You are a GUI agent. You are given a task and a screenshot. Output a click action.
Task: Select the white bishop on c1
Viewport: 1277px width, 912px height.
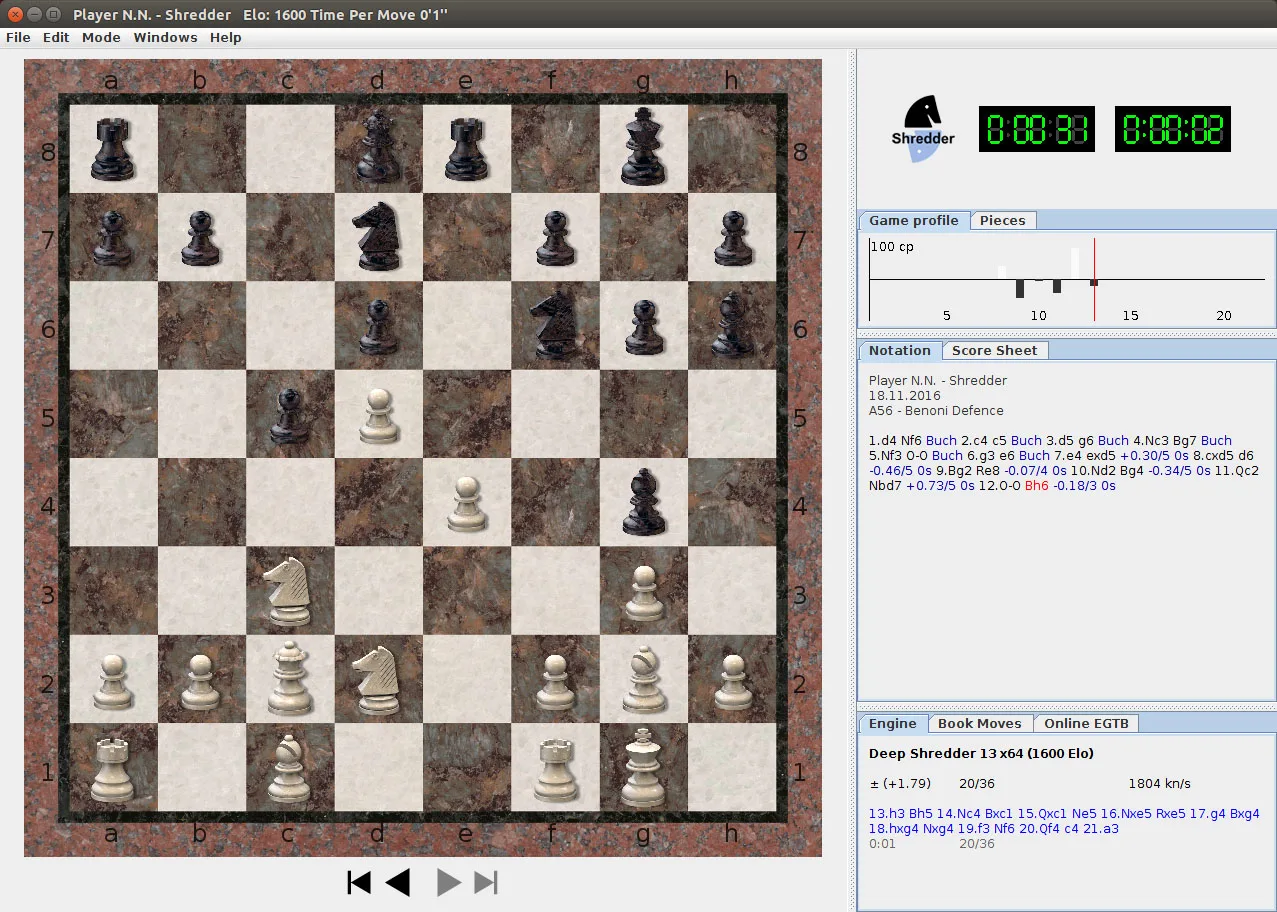click(290, 768)
